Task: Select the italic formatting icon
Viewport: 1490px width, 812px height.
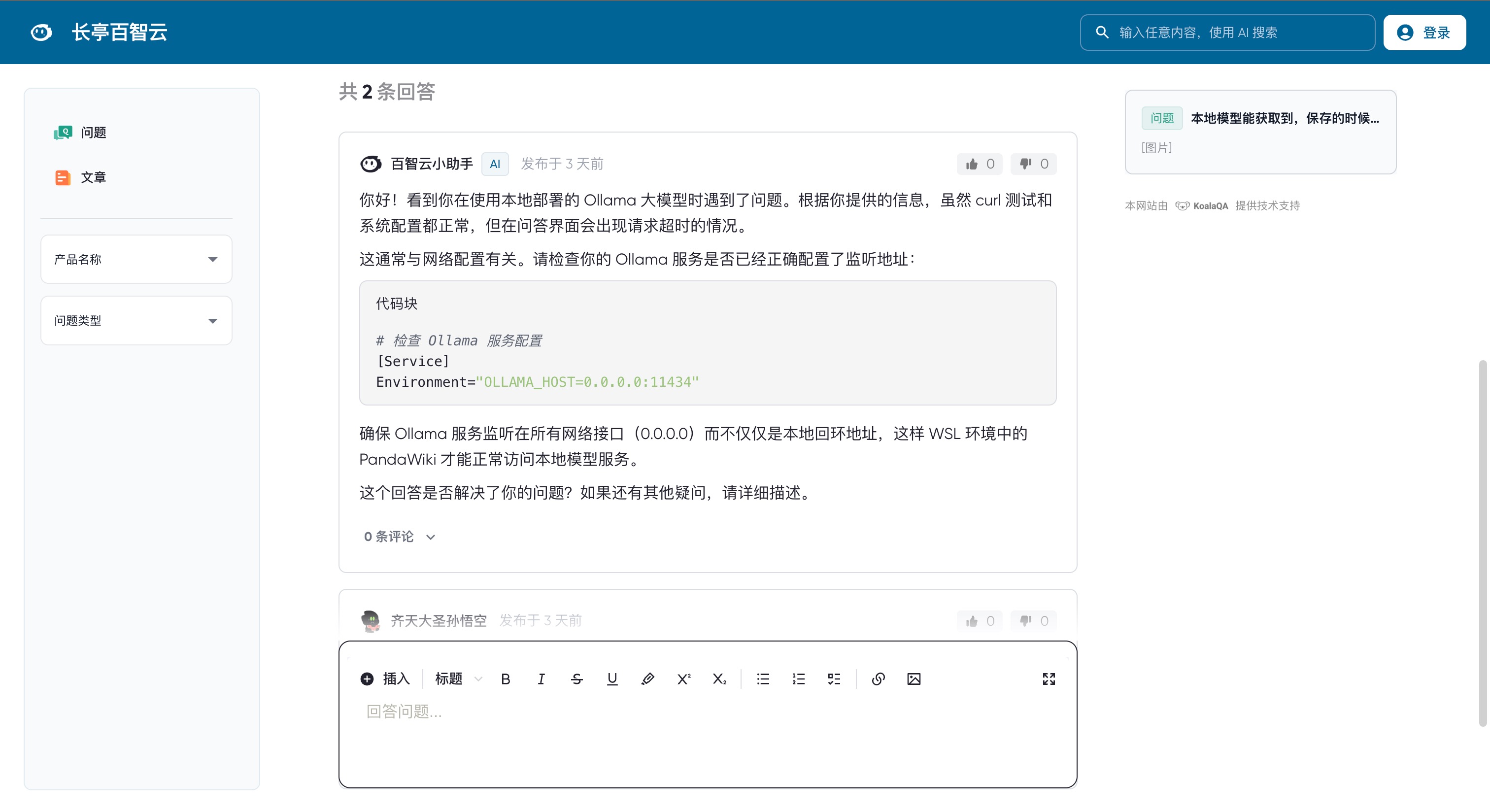Action: [x=541, y=679]
